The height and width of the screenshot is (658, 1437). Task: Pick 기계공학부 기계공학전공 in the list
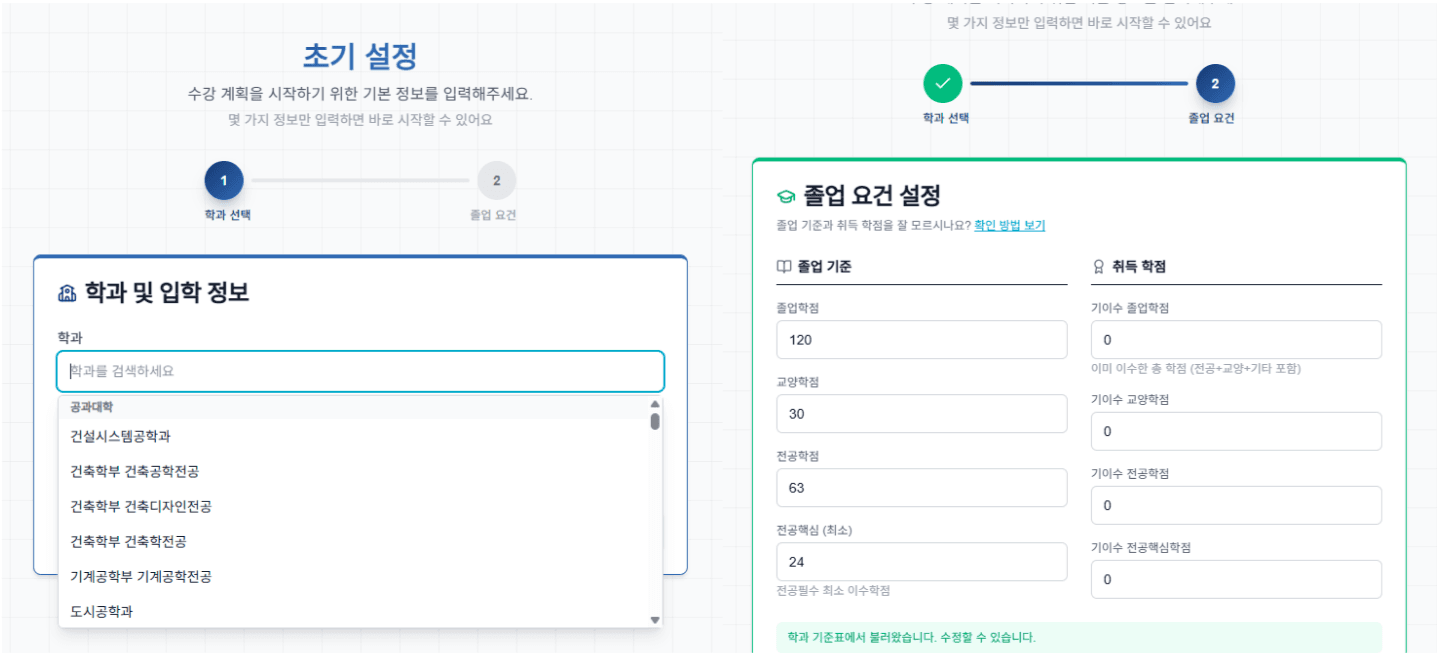141,576
